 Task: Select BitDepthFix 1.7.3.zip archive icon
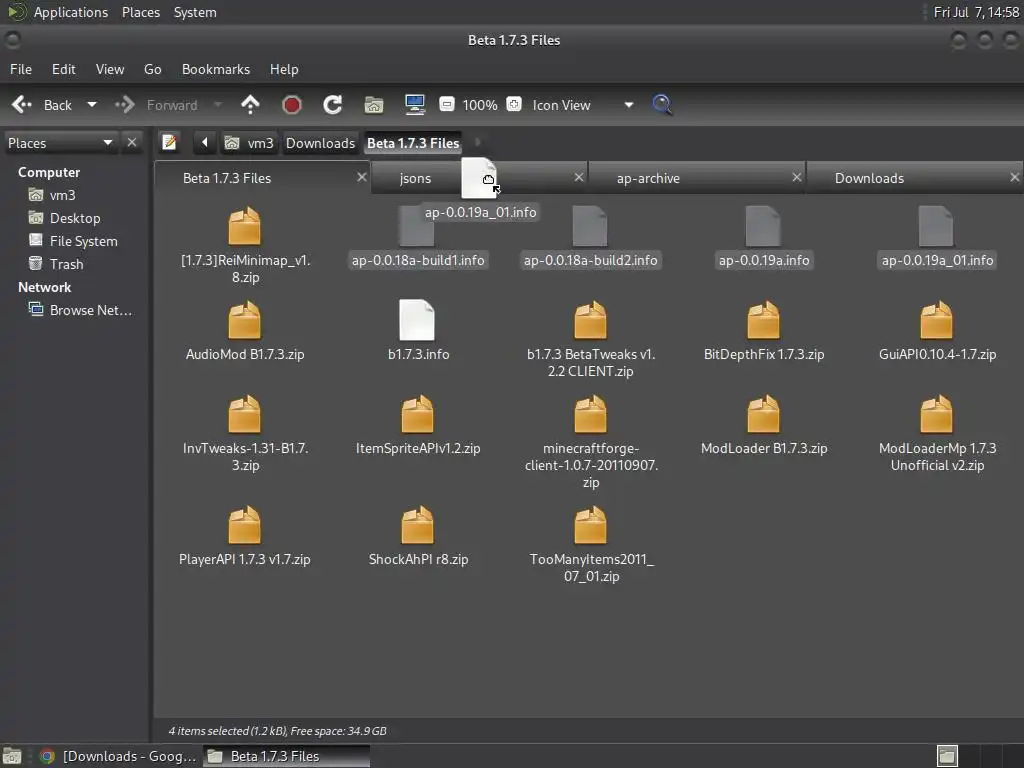pyautogui.click(x=763, y=320)
